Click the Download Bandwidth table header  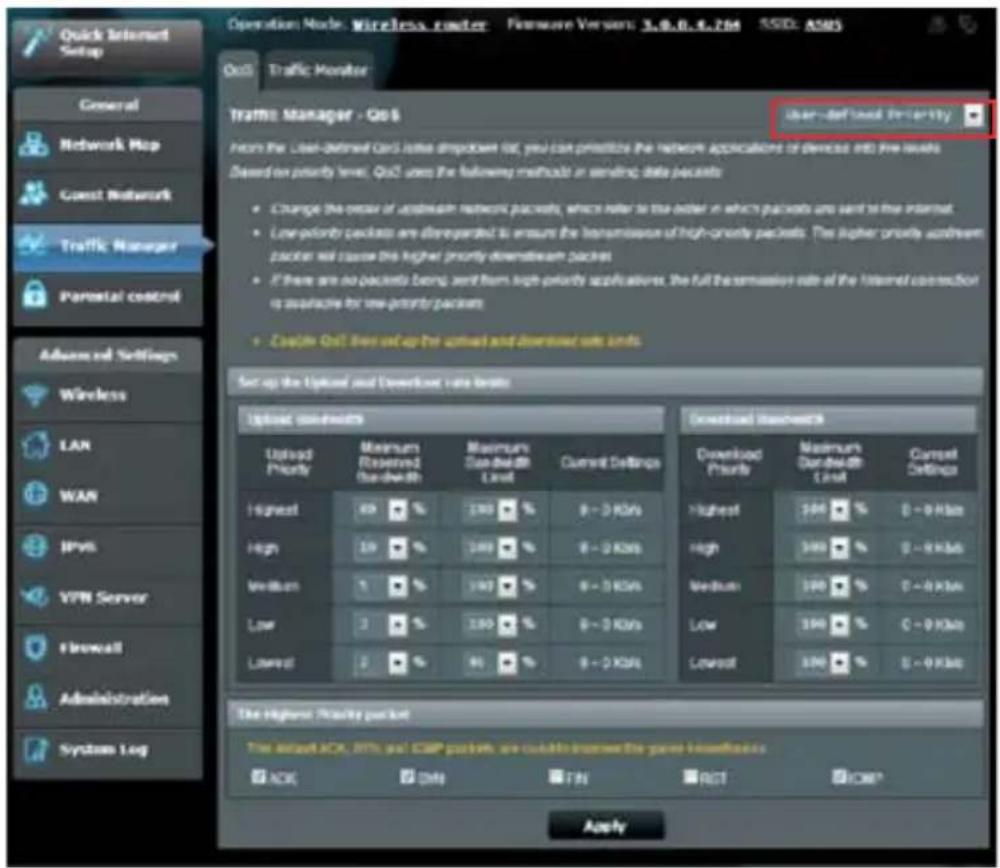827,419
